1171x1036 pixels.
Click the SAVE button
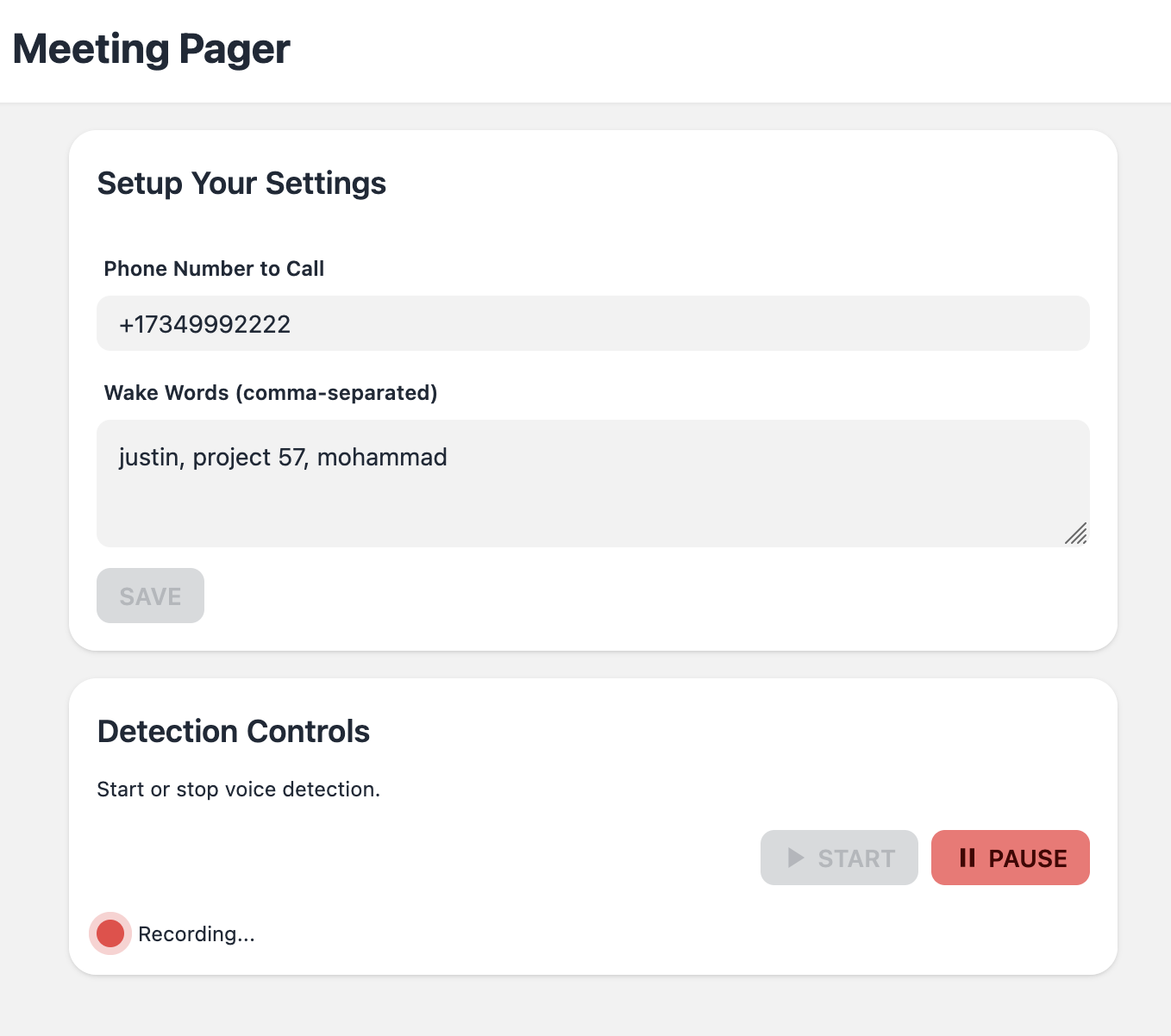pos(150,596)
